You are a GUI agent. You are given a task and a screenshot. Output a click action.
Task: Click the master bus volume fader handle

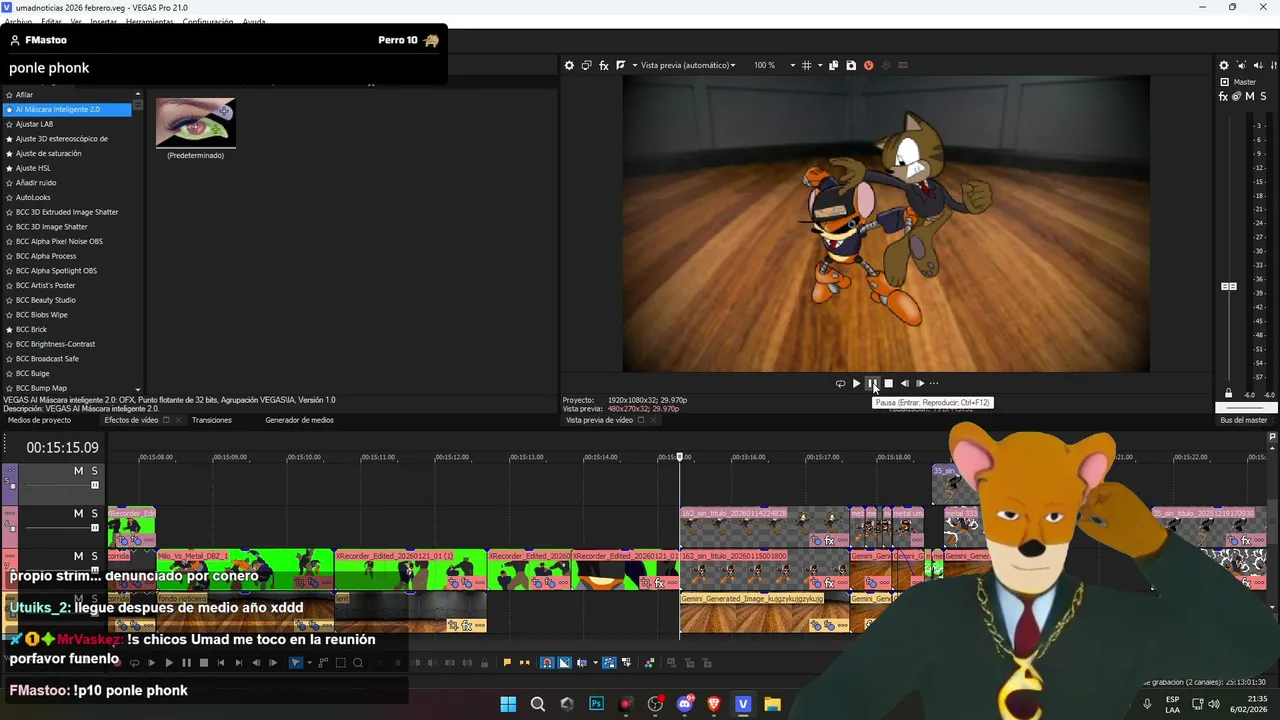point(1228,287)
